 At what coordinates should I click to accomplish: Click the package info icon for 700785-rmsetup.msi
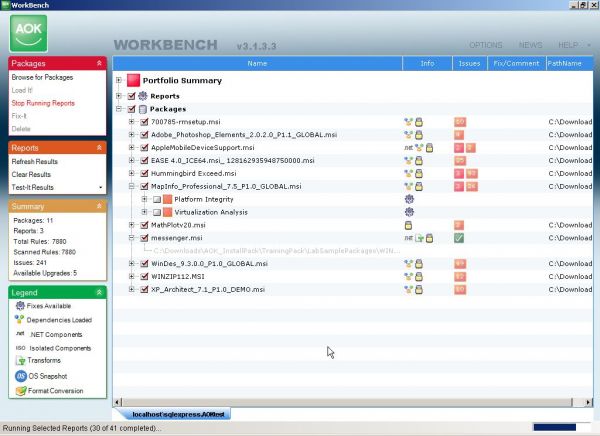[419, 122]
